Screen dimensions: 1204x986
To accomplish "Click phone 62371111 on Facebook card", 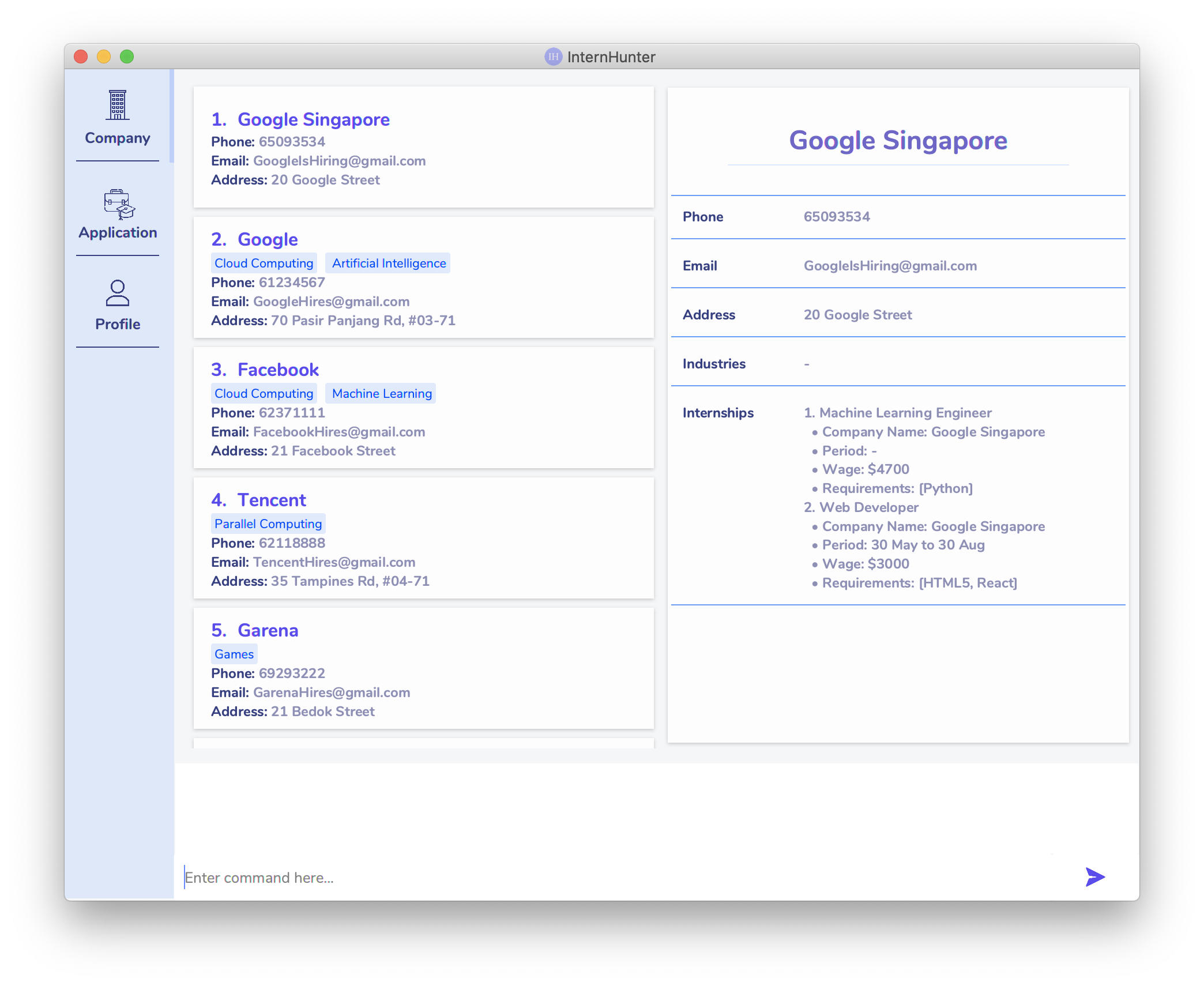I will 292,413.
